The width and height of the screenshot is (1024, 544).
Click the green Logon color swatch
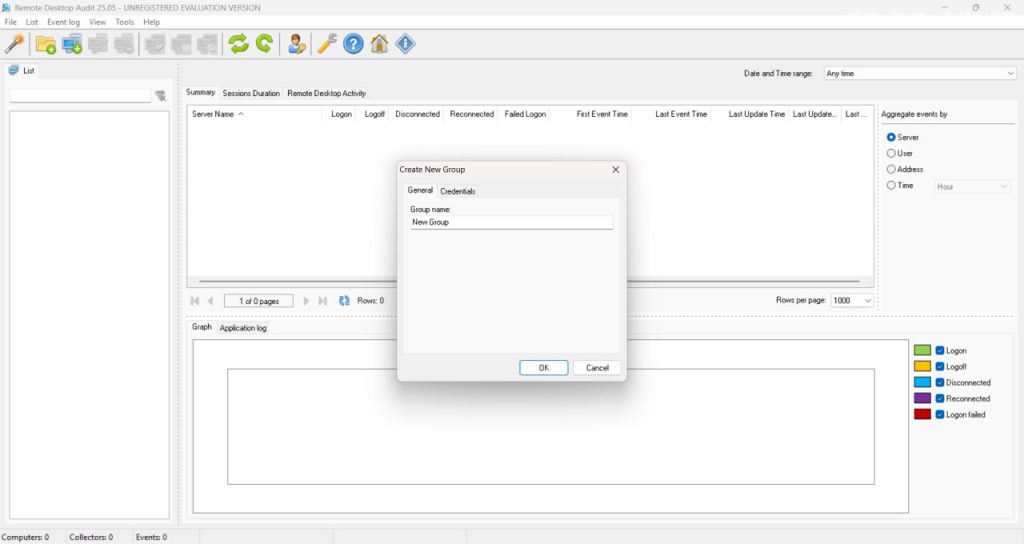[x=922, y=351]
